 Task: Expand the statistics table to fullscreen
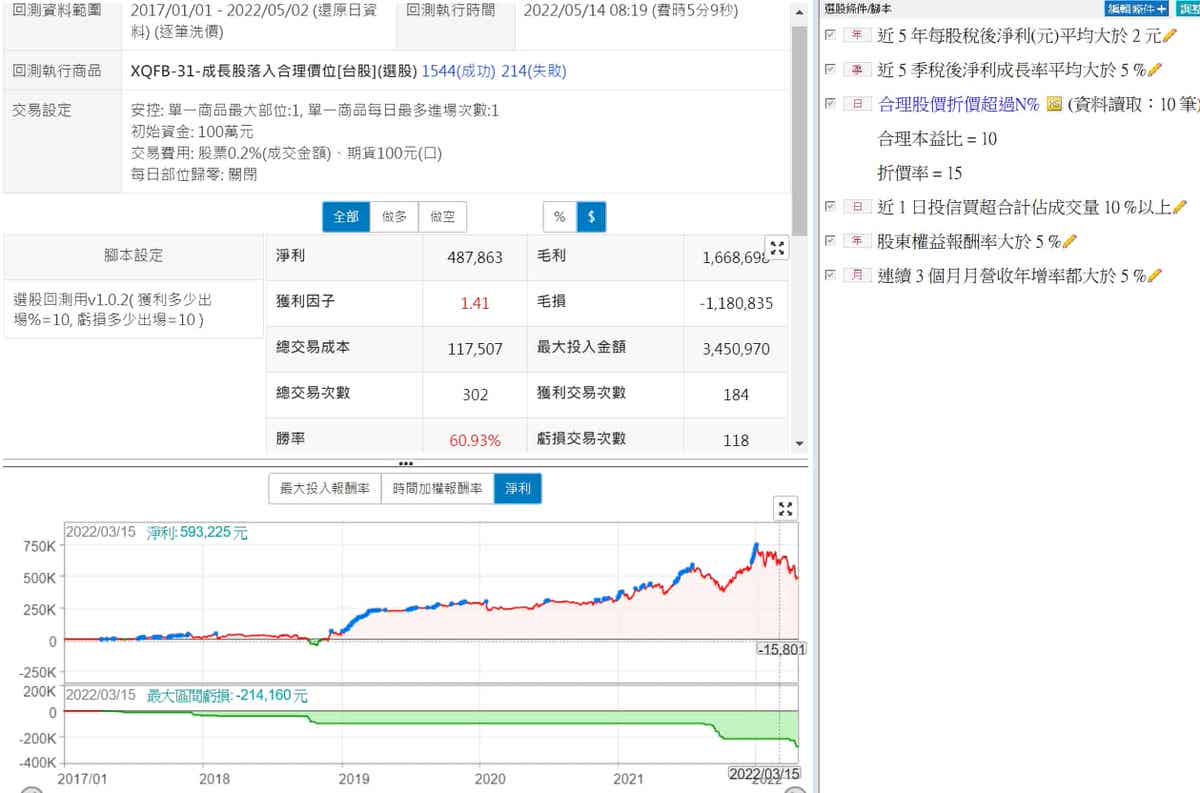click(777, 248)
